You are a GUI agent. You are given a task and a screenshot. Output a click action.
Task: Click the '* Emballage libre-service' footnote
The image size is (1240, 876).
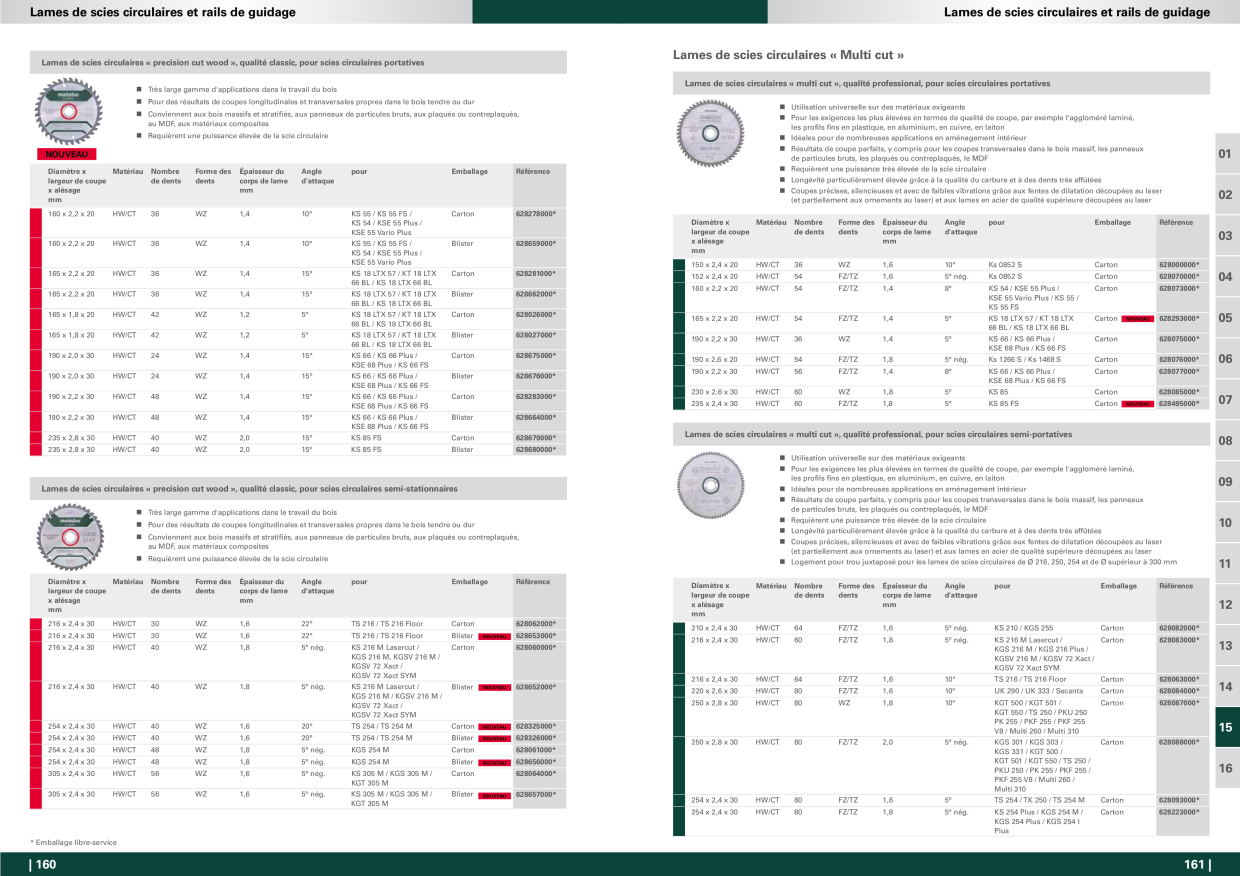(x=73, y=842)
